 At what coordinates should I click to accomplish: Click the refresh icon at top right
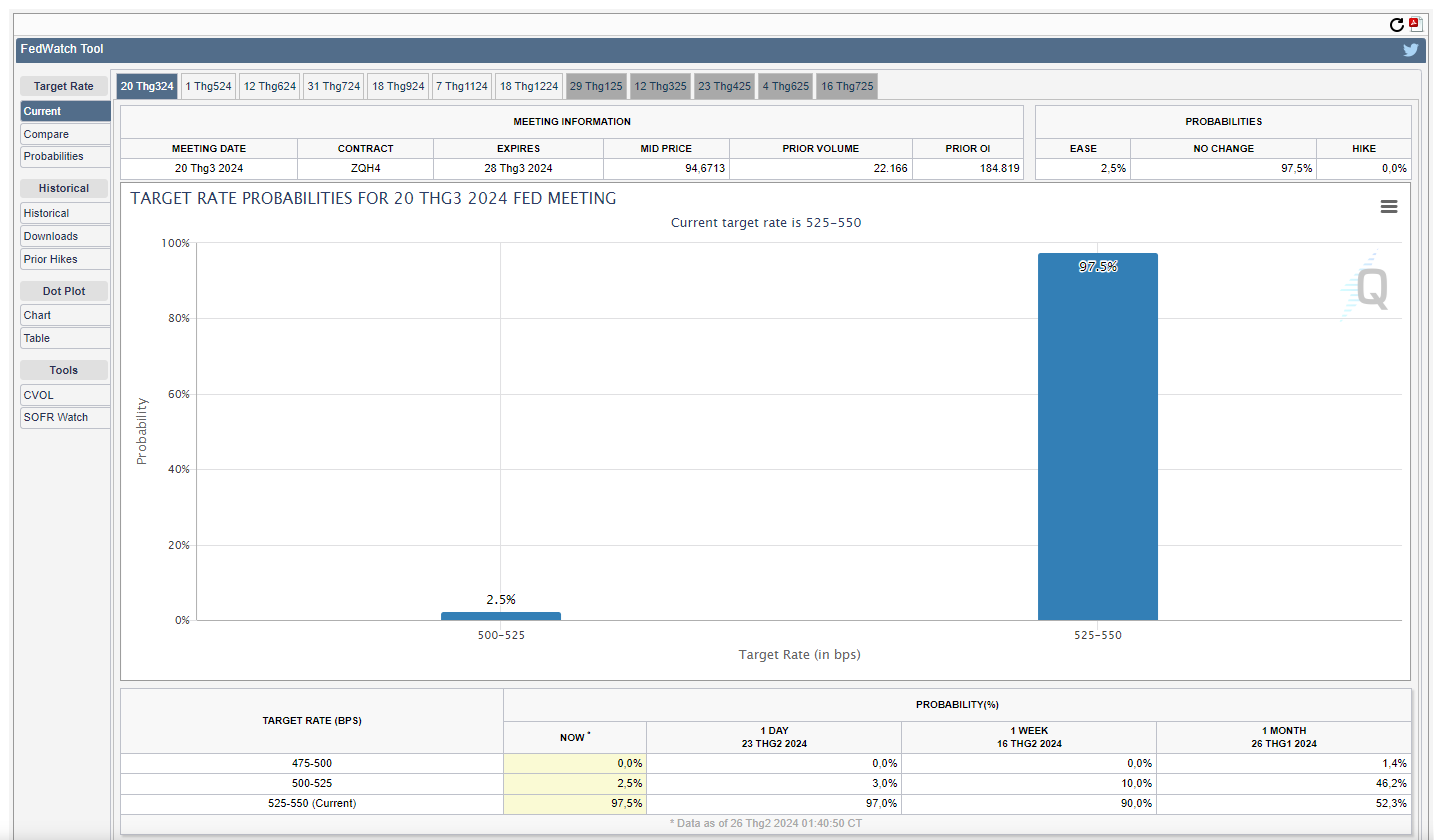(1397, 25)
